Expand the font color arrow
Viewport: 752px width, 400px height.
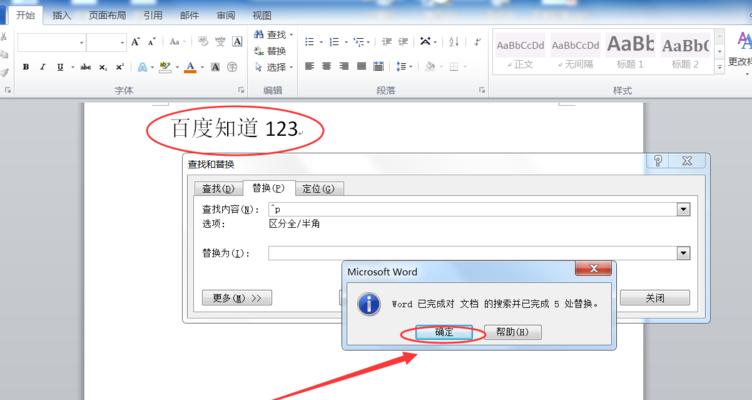[x=202, y=67]
